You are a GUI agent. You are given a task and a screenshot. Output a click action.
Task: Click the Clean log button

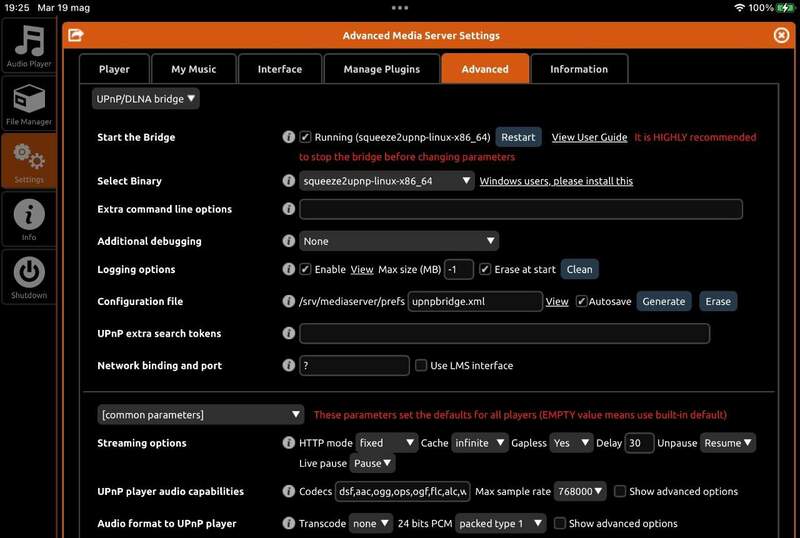(580, 269)
